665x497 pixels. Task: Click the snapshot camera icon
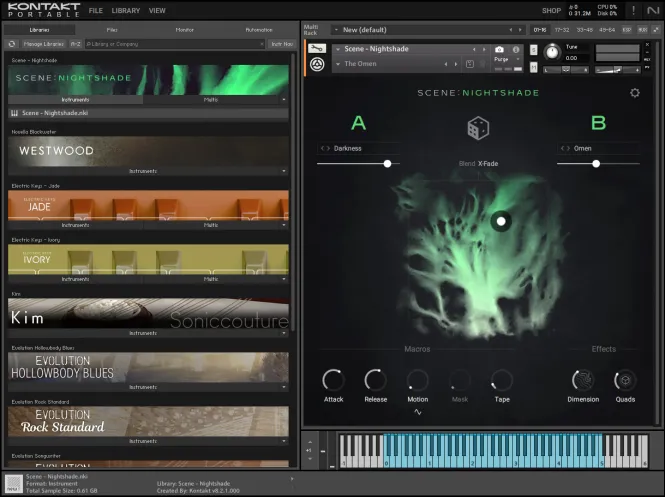tap(500, 49)
